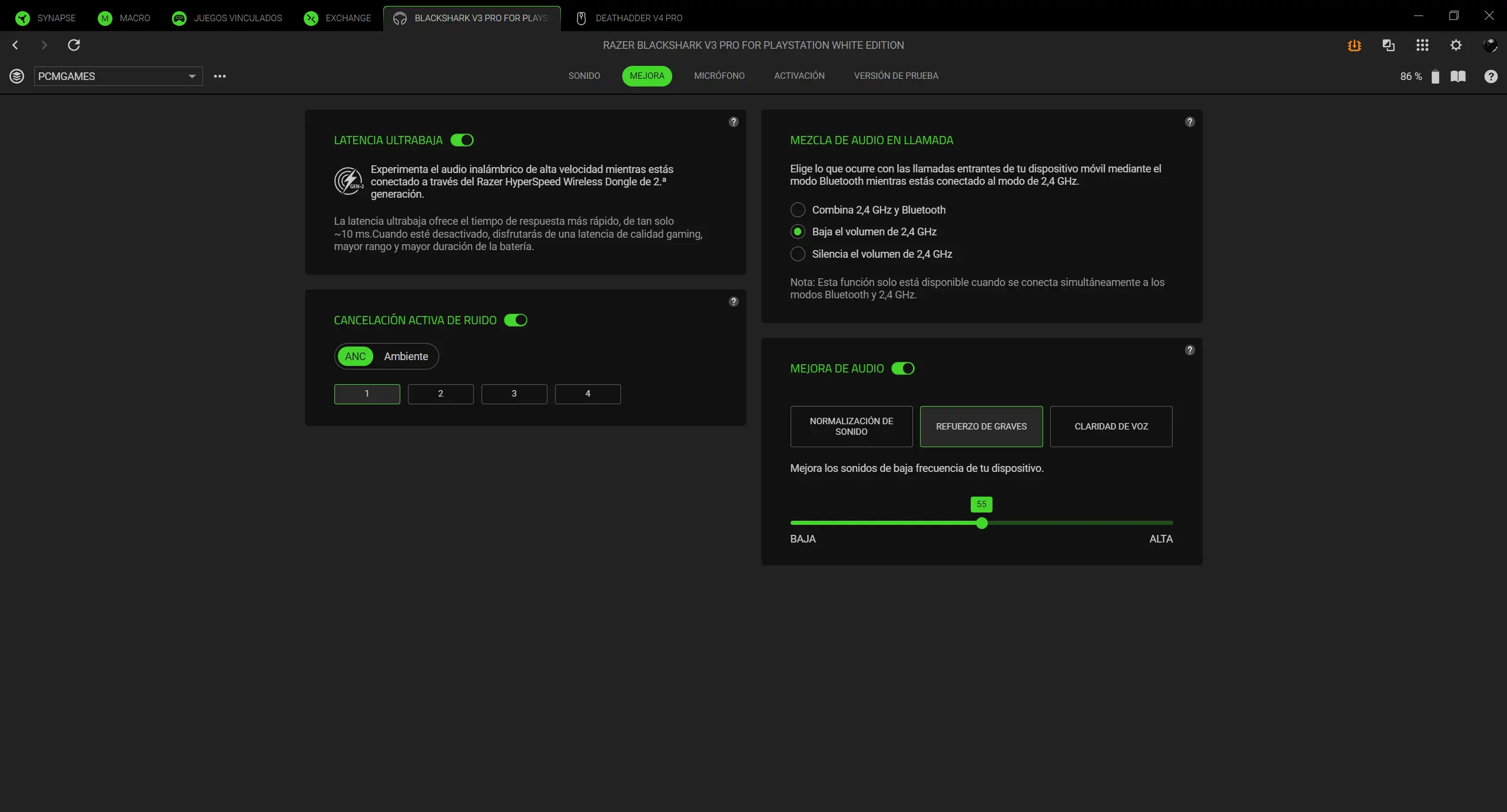The height and width of the screenshot is (812, 1507).
Task: Open the Juegos Vinculados tab
Action: pyautogui.click(x=227, y=18)
